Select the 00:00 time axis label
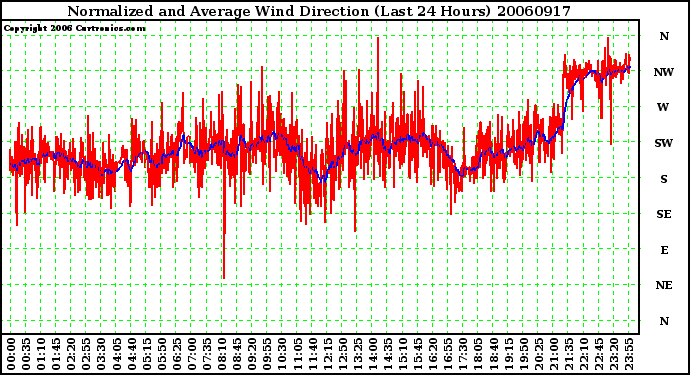Viewport: 690px width, 375px height. (x=11, y=354)
